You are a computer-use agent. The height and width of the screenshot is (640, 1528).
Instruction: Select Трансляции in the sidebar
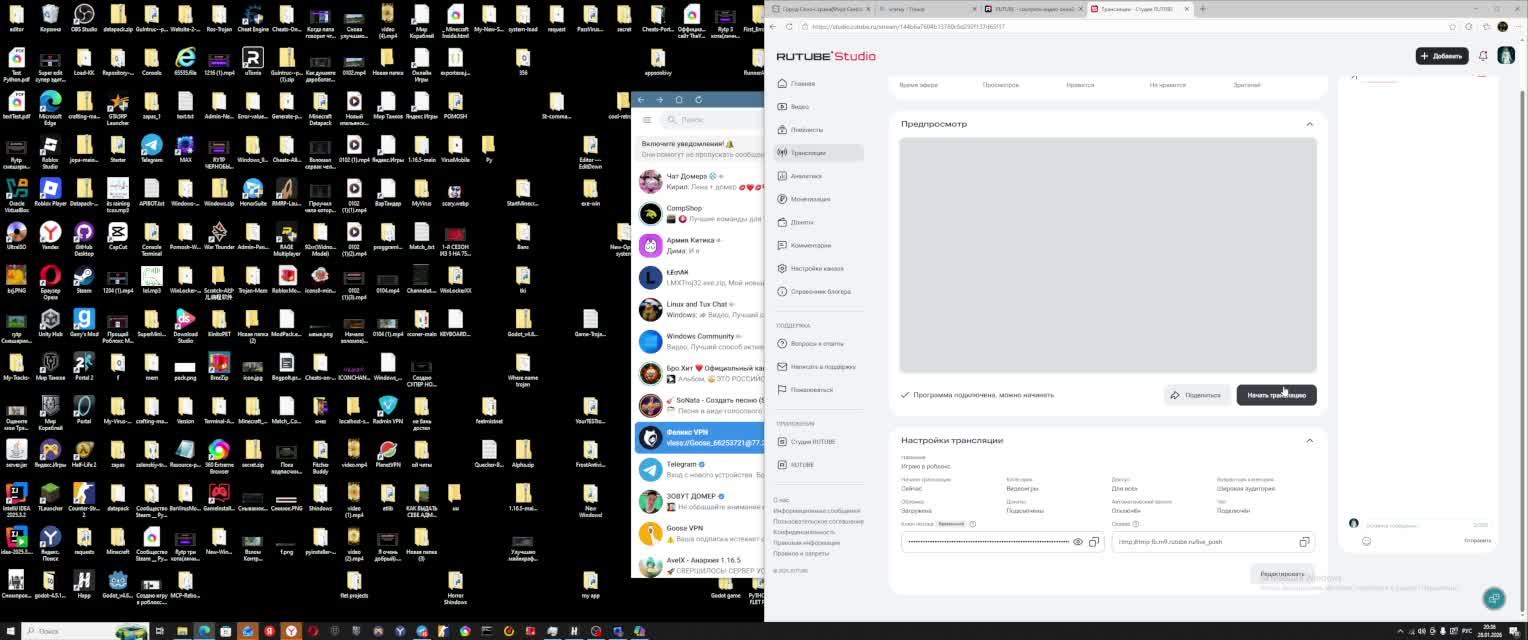pyautogui.click(x=818, y=153)
